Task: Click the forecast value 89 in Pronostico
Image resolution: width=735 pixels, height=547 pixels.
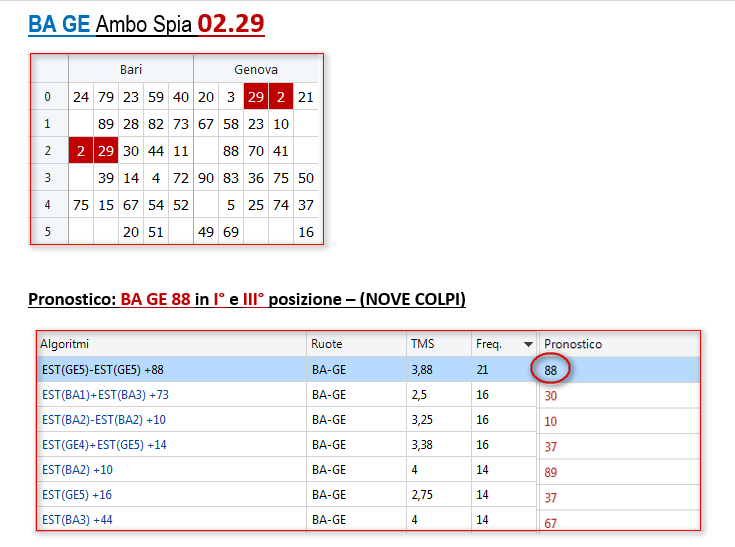Action: tap(550, 472)
